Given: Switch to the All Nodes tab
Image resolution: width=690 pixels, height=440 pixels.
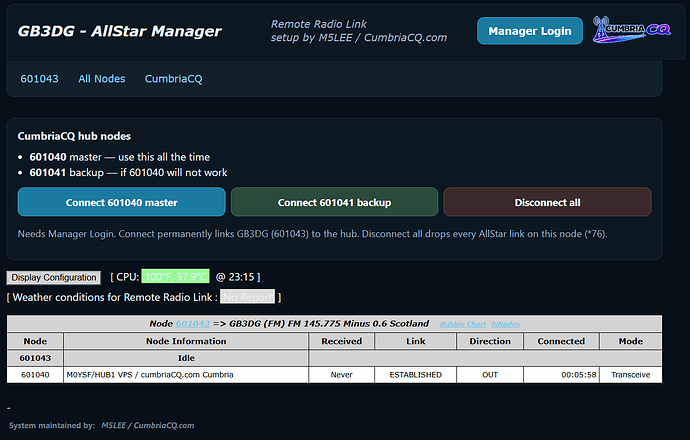Looking at the screenshot, I should 102,79.
